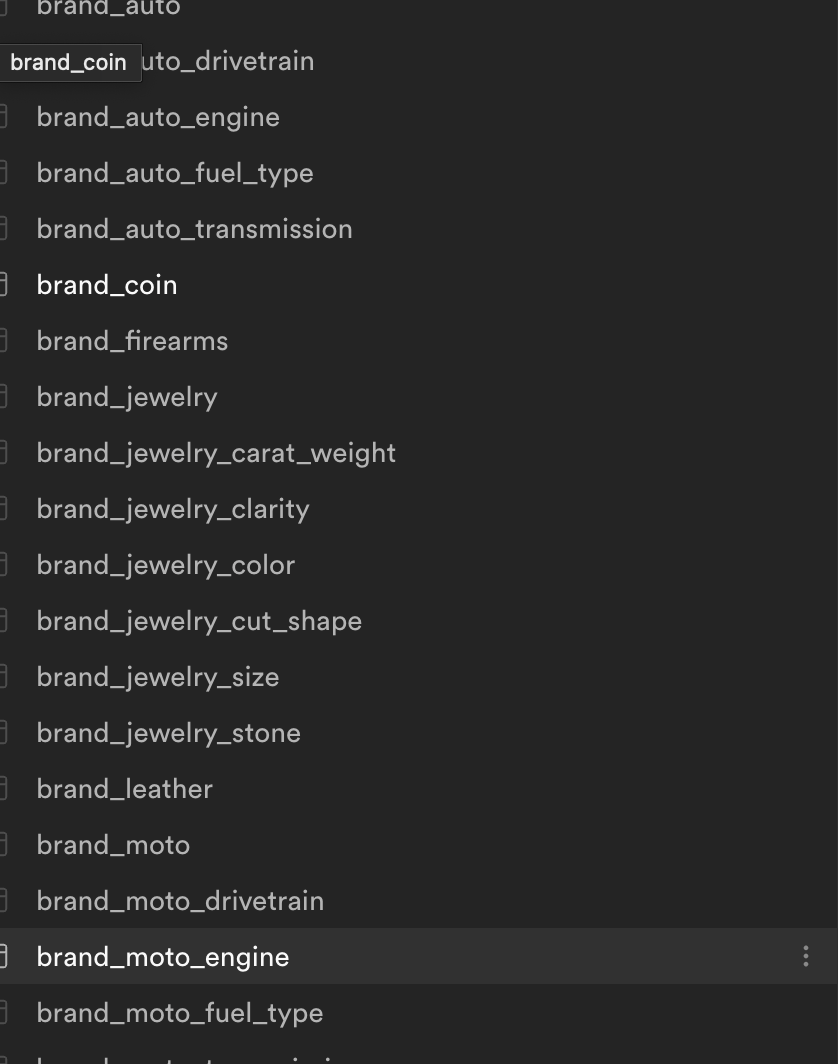Open the brand_auto_engine table
Viewport: 838px width, 1064px height.
point(158,117)
